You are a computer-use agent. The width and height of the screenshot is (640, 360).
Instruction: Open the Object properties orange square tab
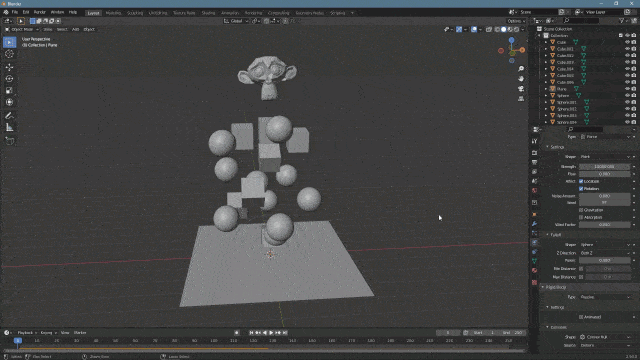(534, 214)
